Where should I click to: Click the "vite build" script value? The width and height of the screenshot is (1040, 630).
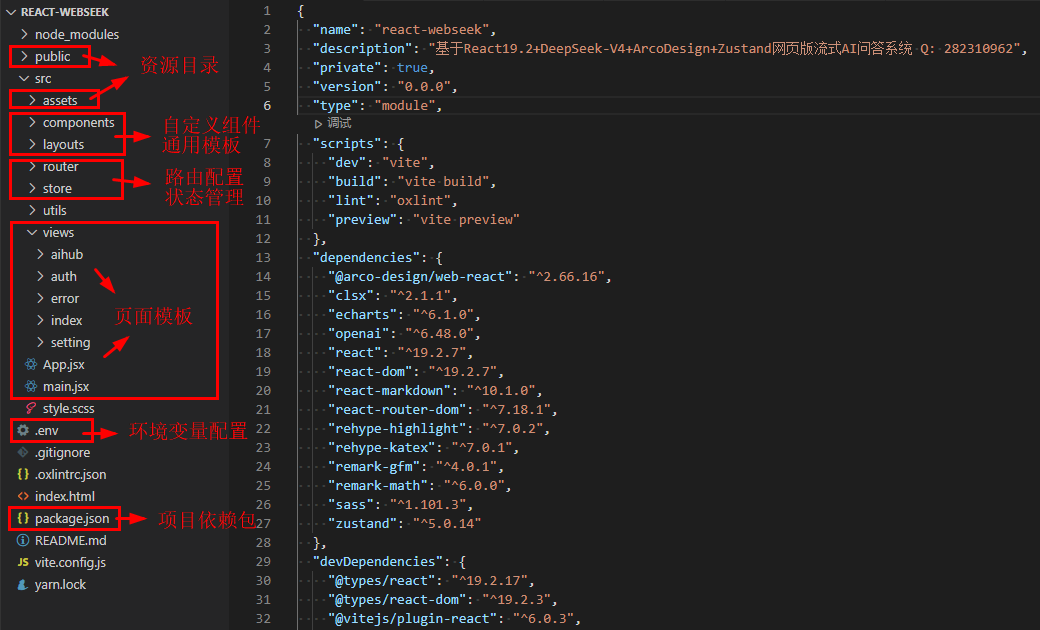click(443, 182)
